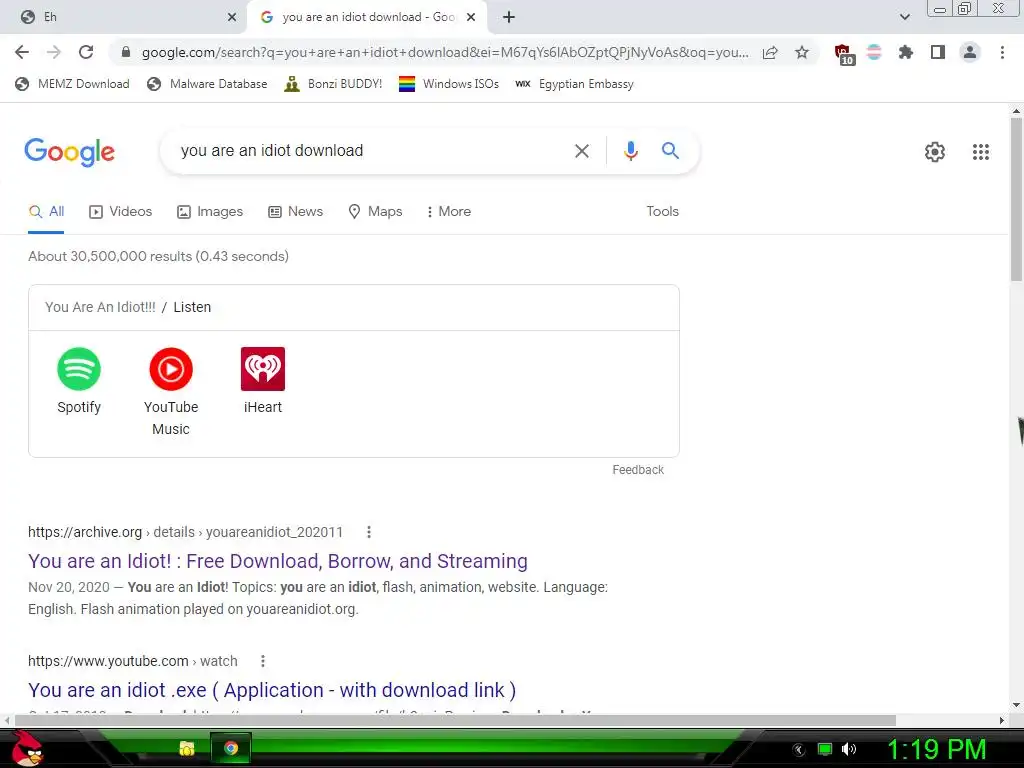Switch to Images results
The width and height of the screenshot is (1024, 768).
210,212
